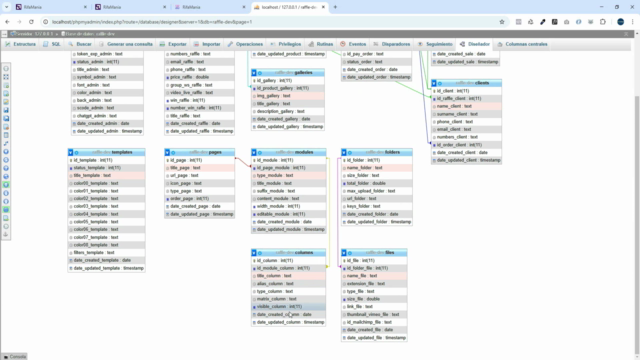This screenshot has height=360, width=640.
Task: Open options circle on columns table header
Action: click(x=260, y=253)
